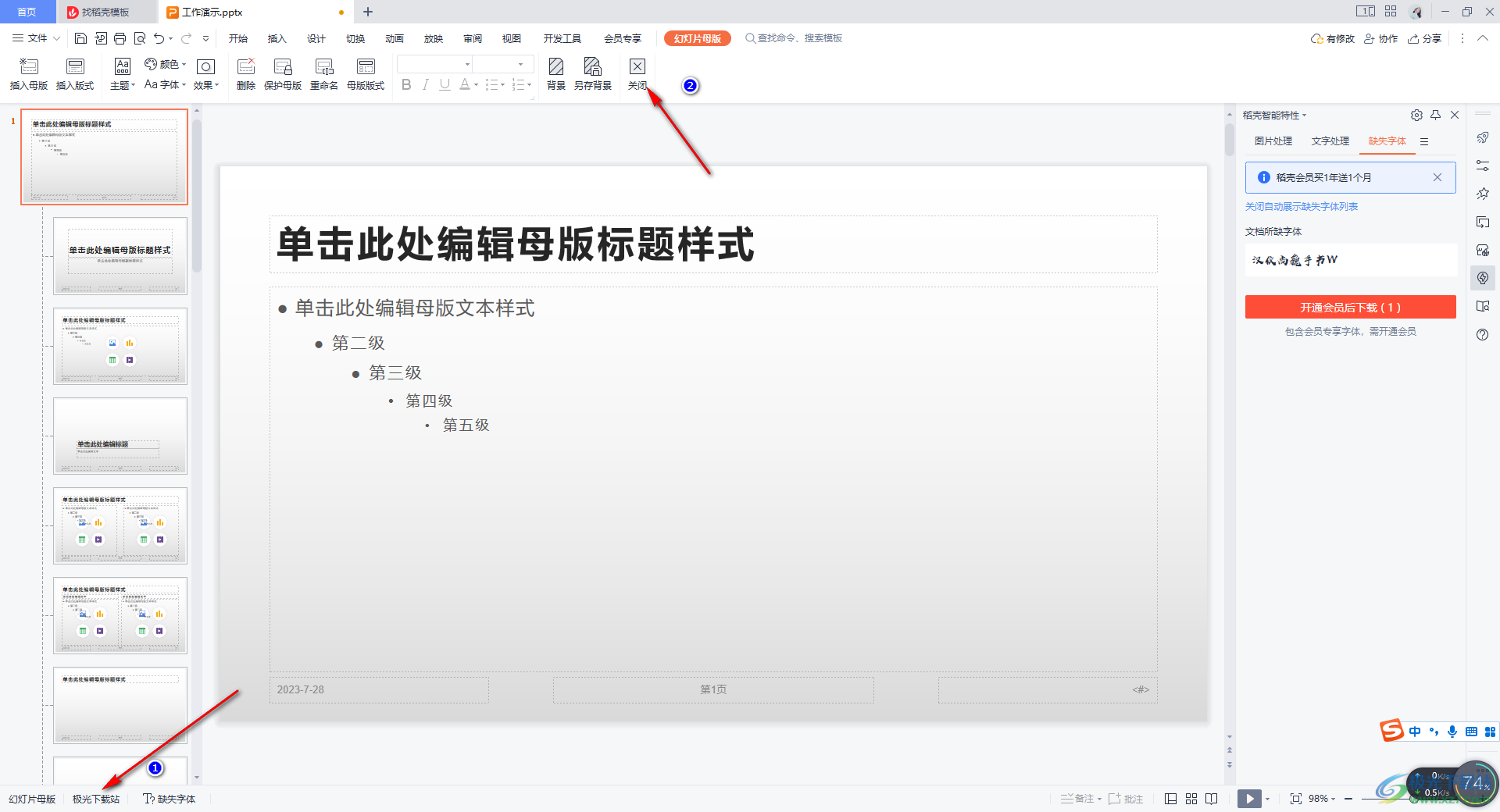Click 协作 collaboration button
The image size is (1500, 812).
point(1381,38)
